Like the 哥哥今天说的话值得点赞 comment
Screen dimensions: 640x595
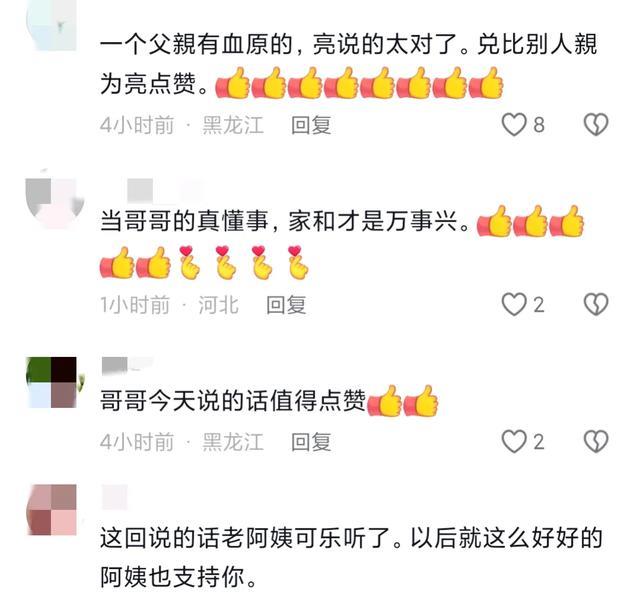(514, 442)
